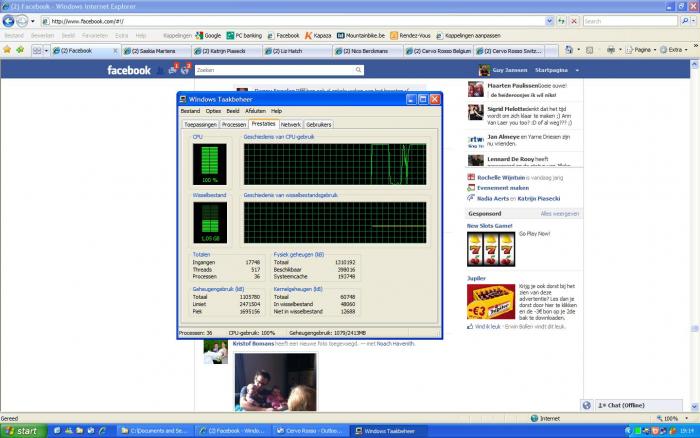Open the Beeld menu in Taakbeheer
Image resolution: width=700 pixels, height=438 pixels.
233,111
